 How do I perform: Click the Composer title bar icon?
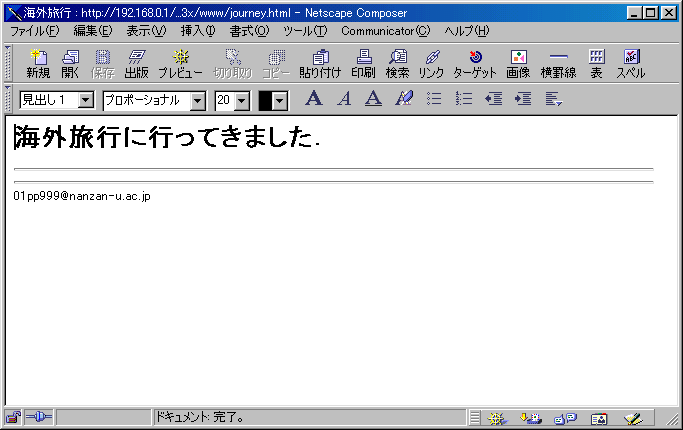point(14,13)
